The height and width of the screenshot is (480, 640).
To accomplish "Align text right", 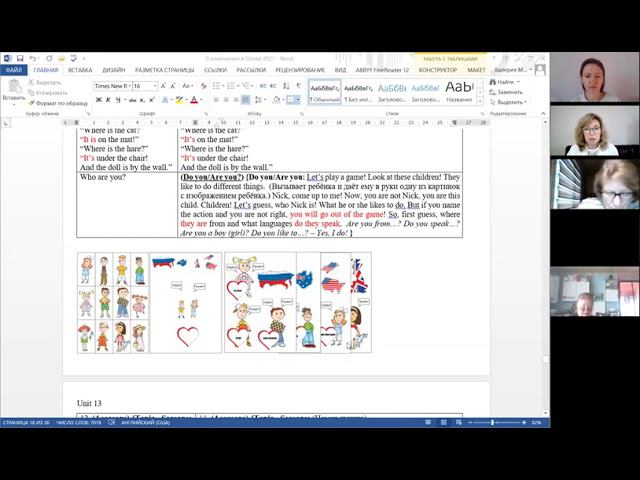I will pos(236,100).
